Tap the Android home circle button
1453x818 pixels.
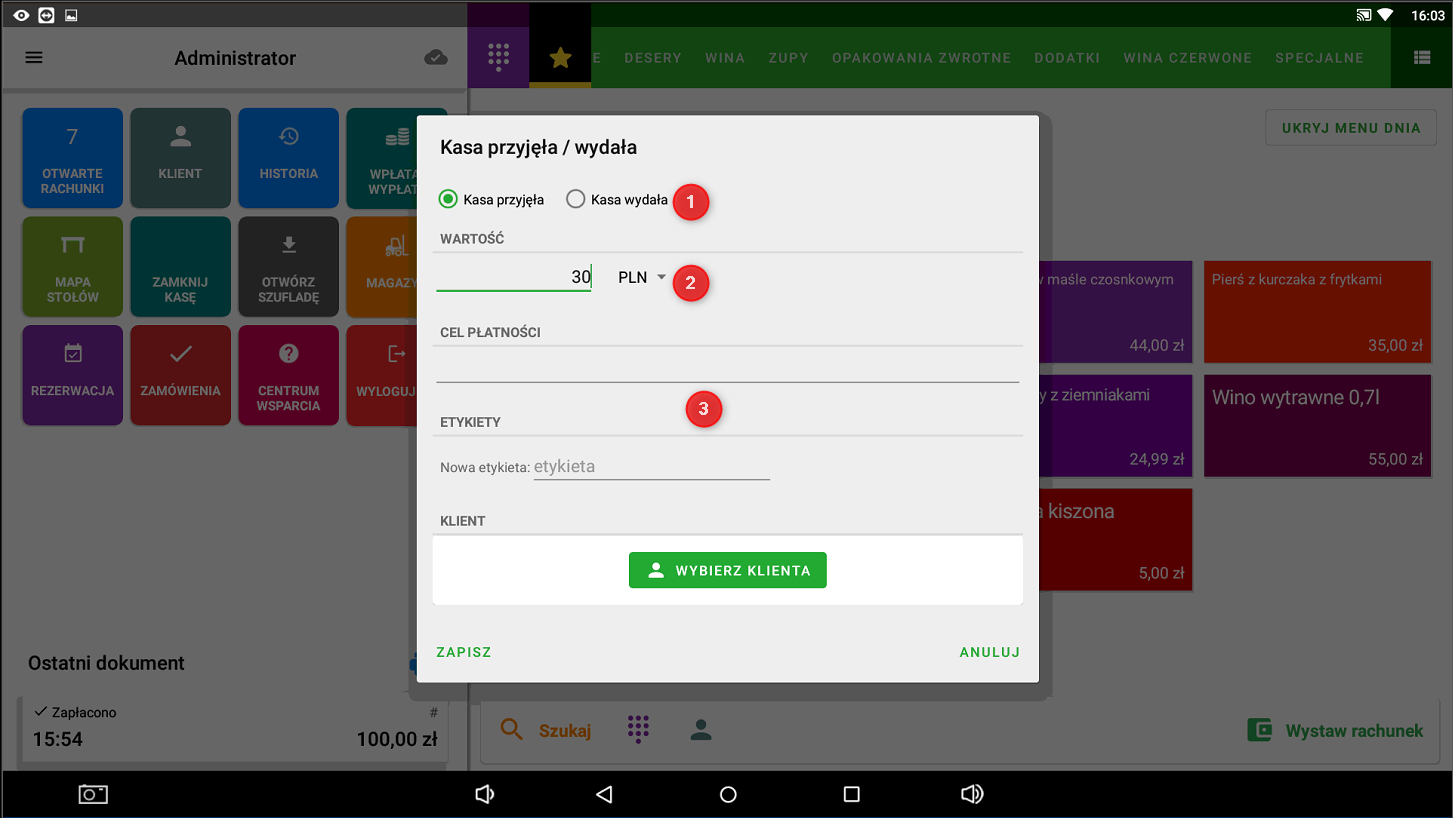[728, 794]
